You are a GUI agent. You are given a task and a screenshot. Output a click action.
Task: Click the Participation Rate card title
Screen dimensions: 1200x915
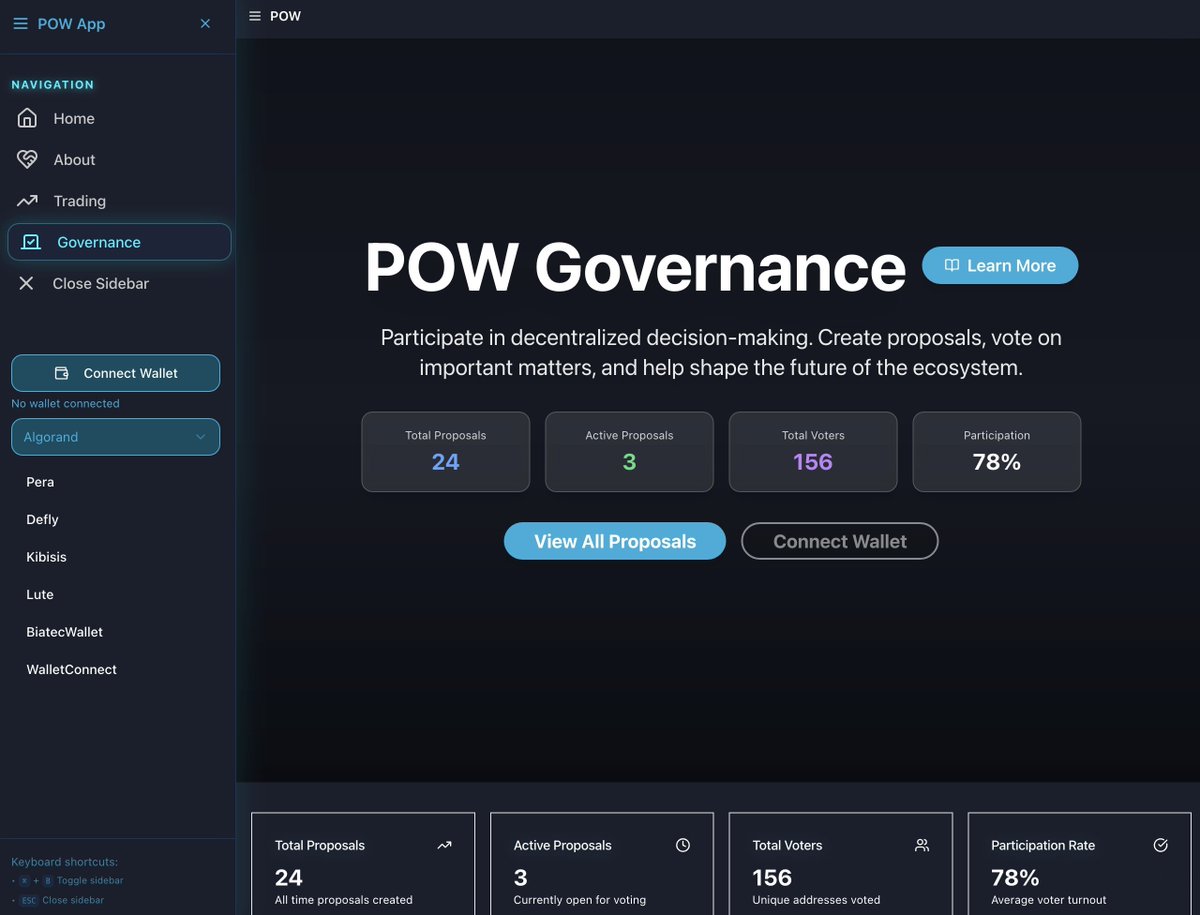click(x=1043, y=845)
